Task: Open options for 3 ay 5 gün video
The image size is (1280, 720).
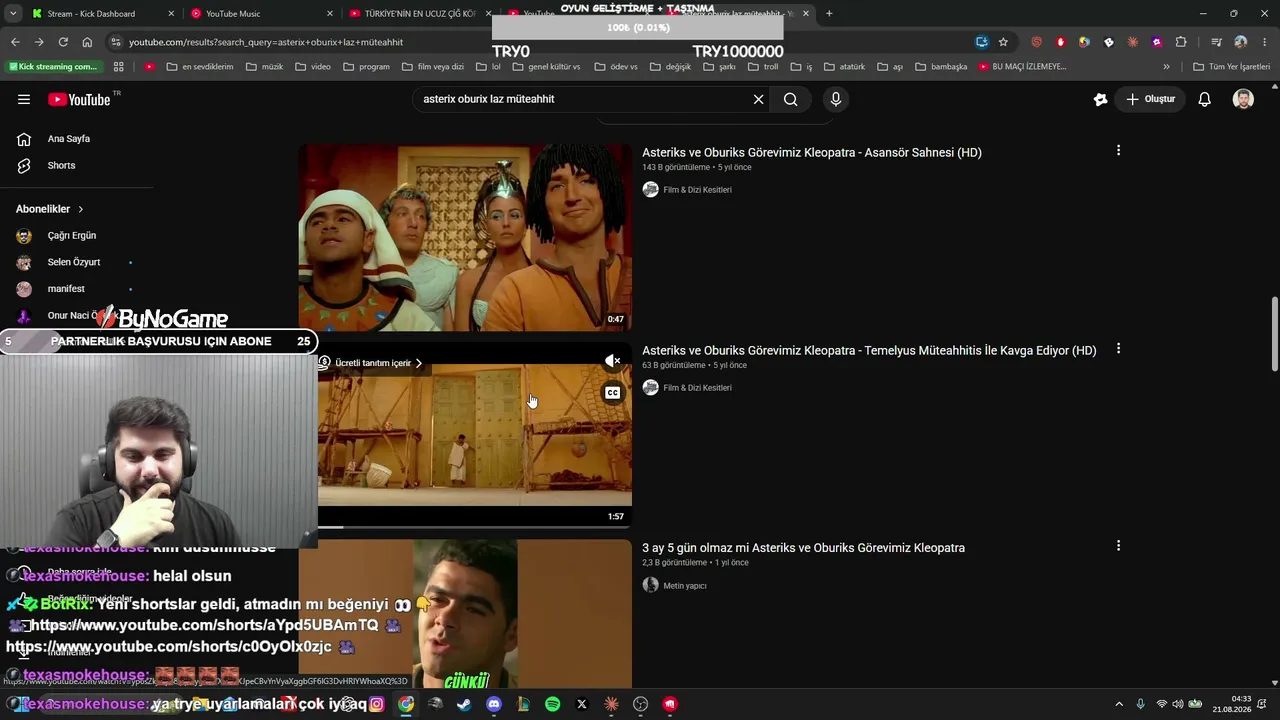Action: click(x=1118, y=546)
